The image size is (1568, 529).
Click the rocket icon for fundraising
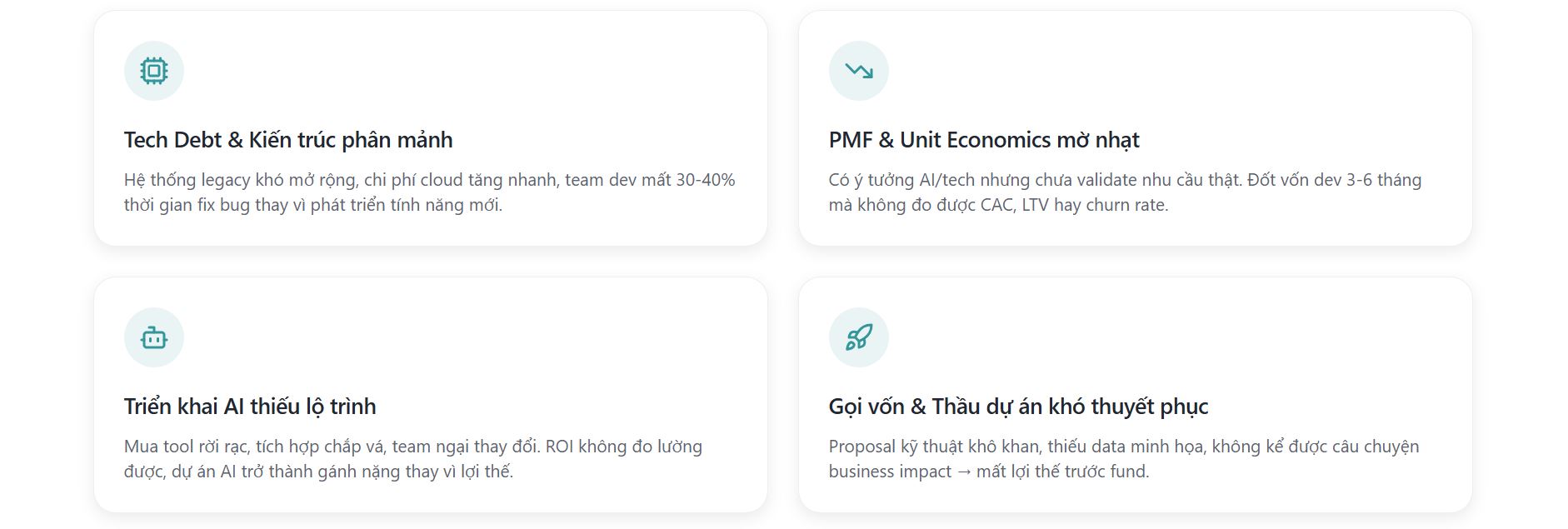coord(858,337)
